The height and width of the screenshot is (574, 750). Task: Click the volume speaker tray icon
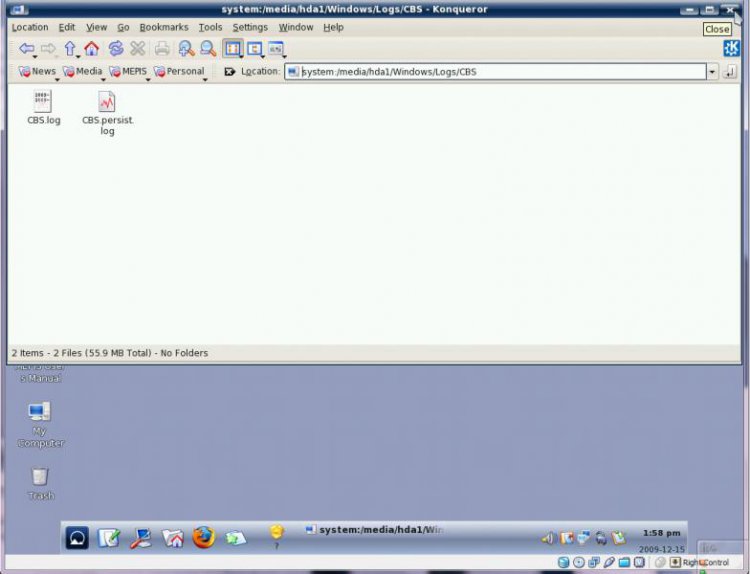548,539
